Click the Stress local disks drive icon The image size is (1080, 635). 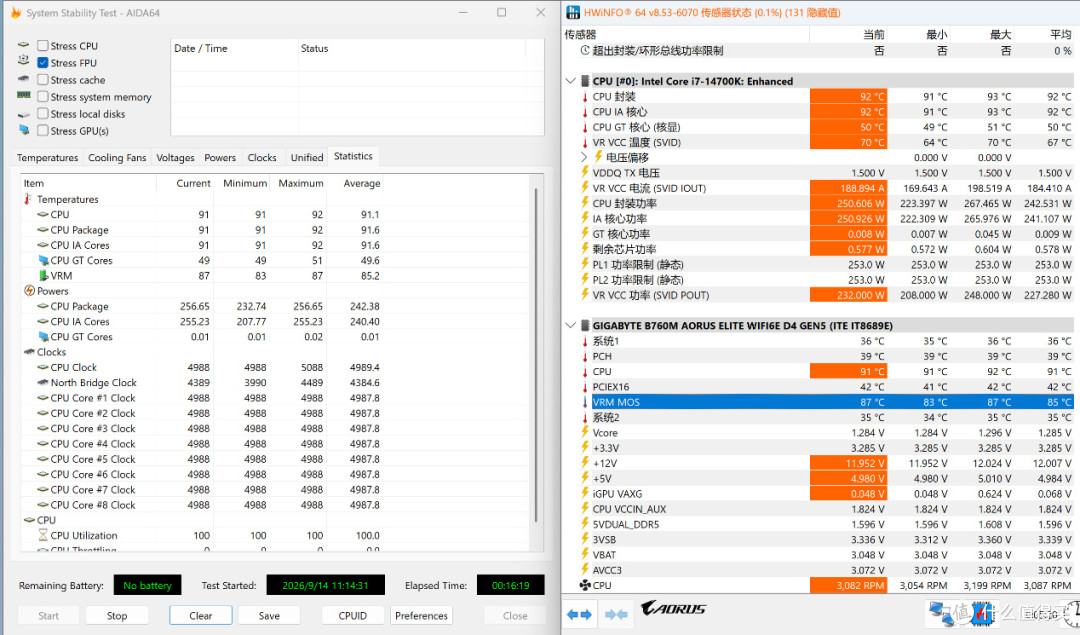pos(23,114)
